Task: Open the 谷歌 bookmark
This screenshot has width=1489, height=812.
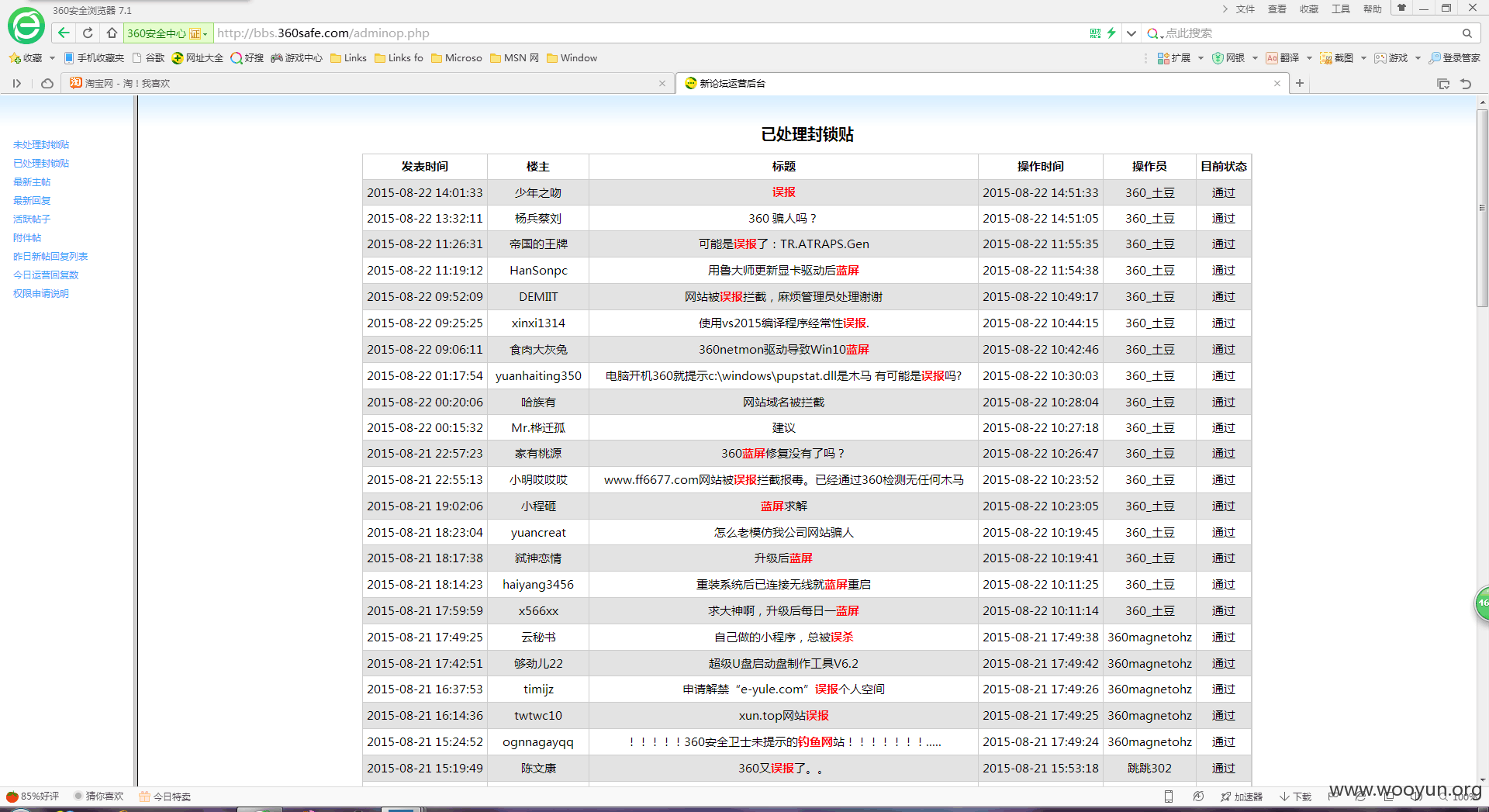Action: coord(148,58)
